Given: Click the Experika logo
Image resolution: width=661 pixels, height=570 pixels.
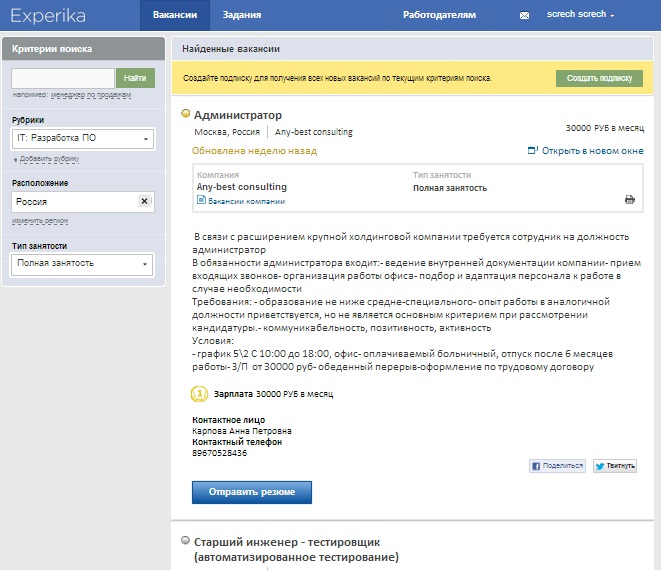Looking at the screenshot, I should (48, 16).
